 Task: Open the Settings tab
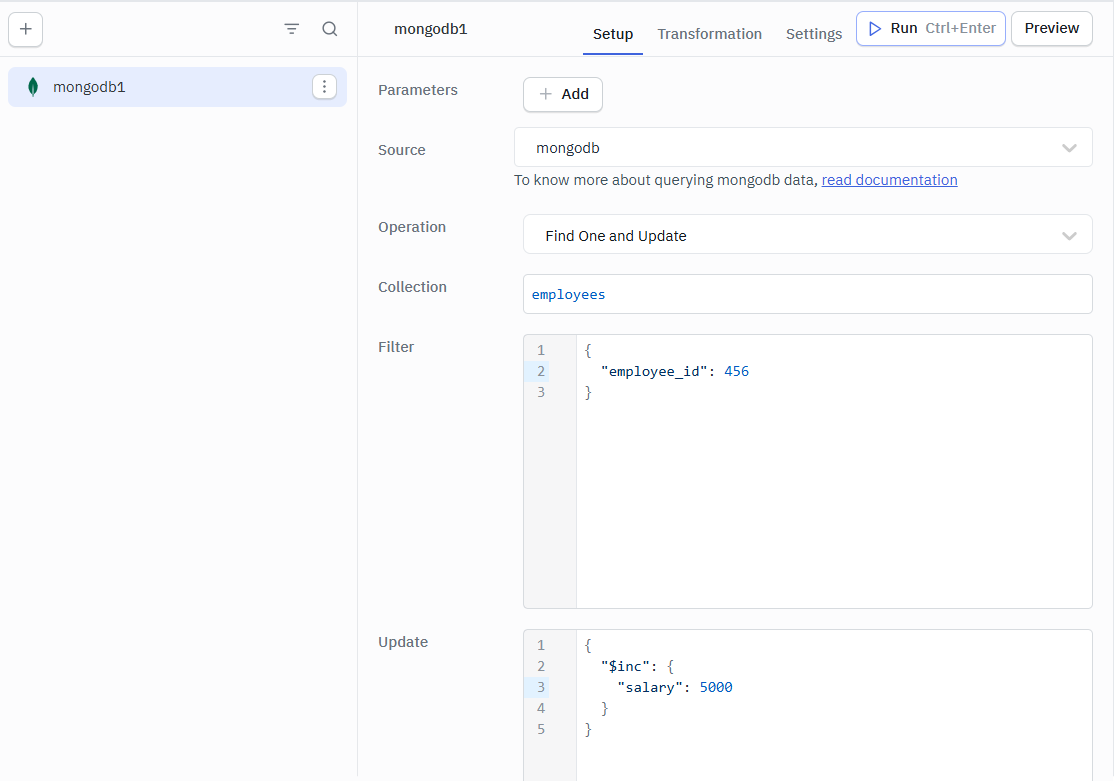(x=813, y=33)
